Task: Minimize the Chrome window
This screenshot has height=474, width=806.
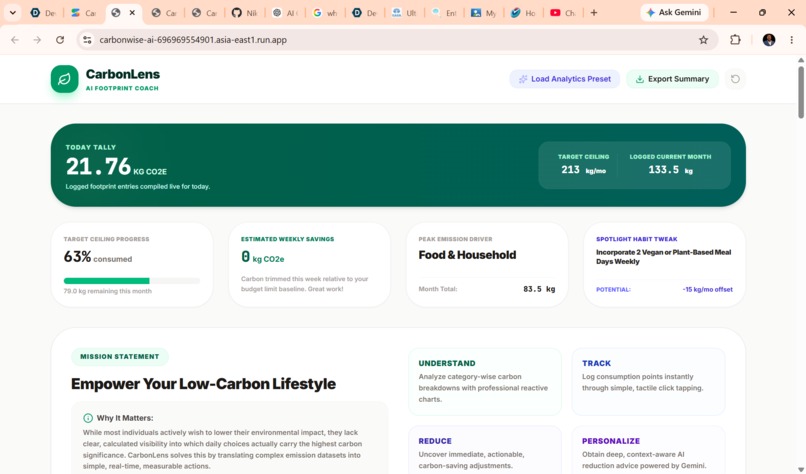Action: coord(734,12)
